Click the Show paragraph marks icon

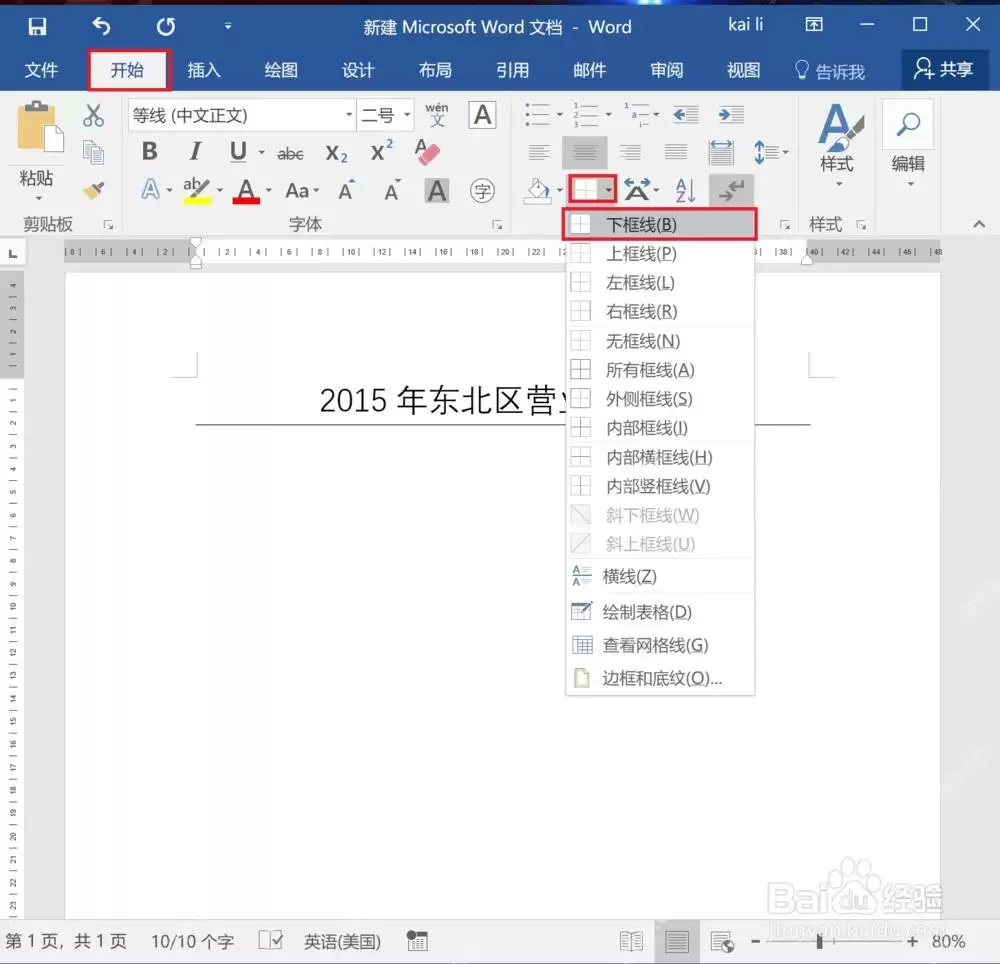point(731,190)
